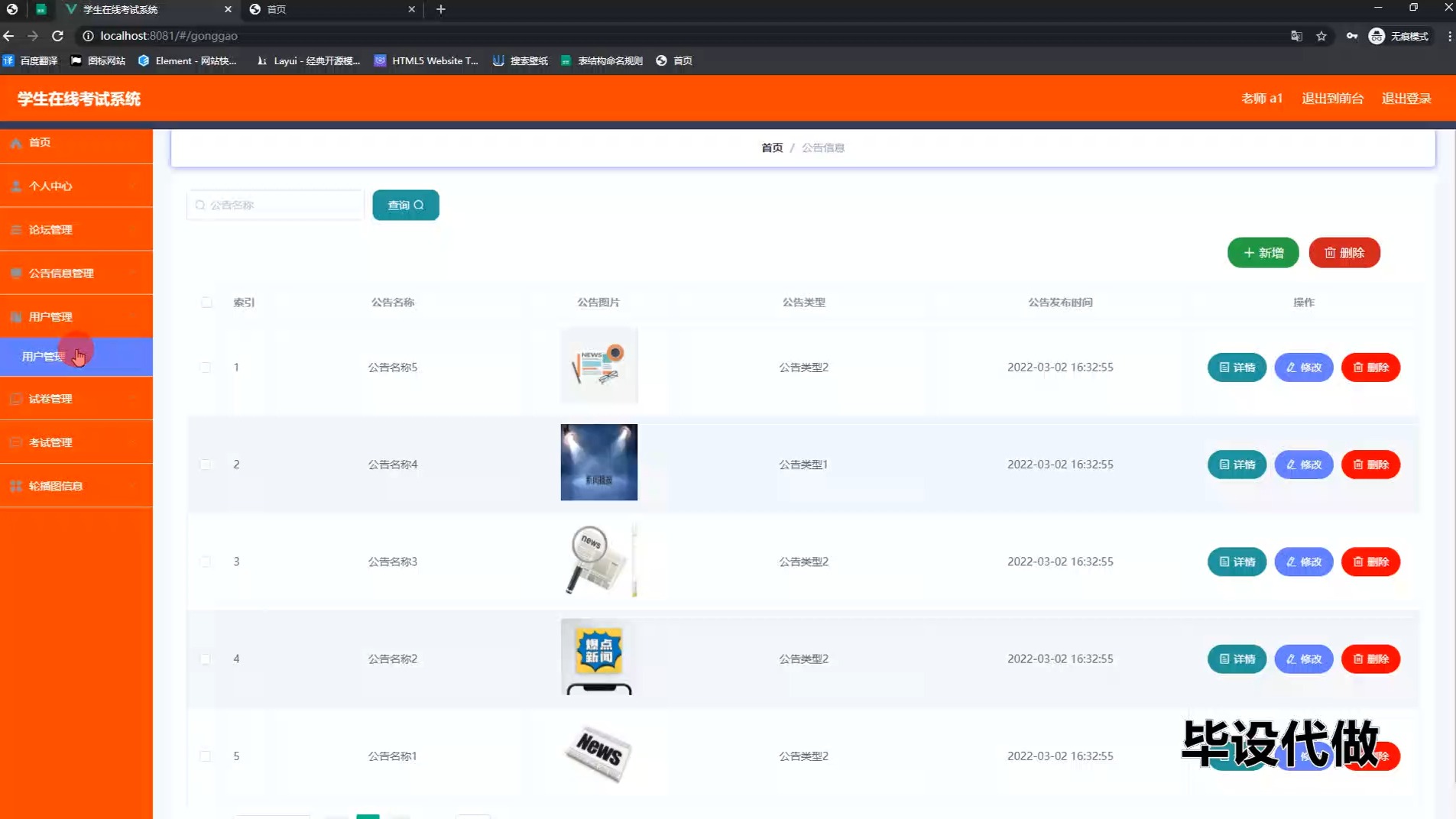1456x819 pixels.
Task: Click the red 删除 trash button
Action: coord(1344,252)
